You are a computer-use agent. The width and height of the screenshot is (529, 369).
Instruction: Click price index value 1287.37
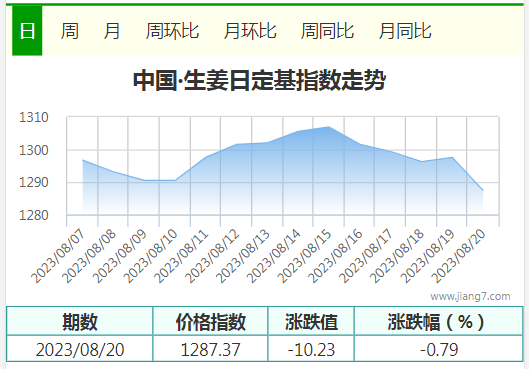(211, 349)
